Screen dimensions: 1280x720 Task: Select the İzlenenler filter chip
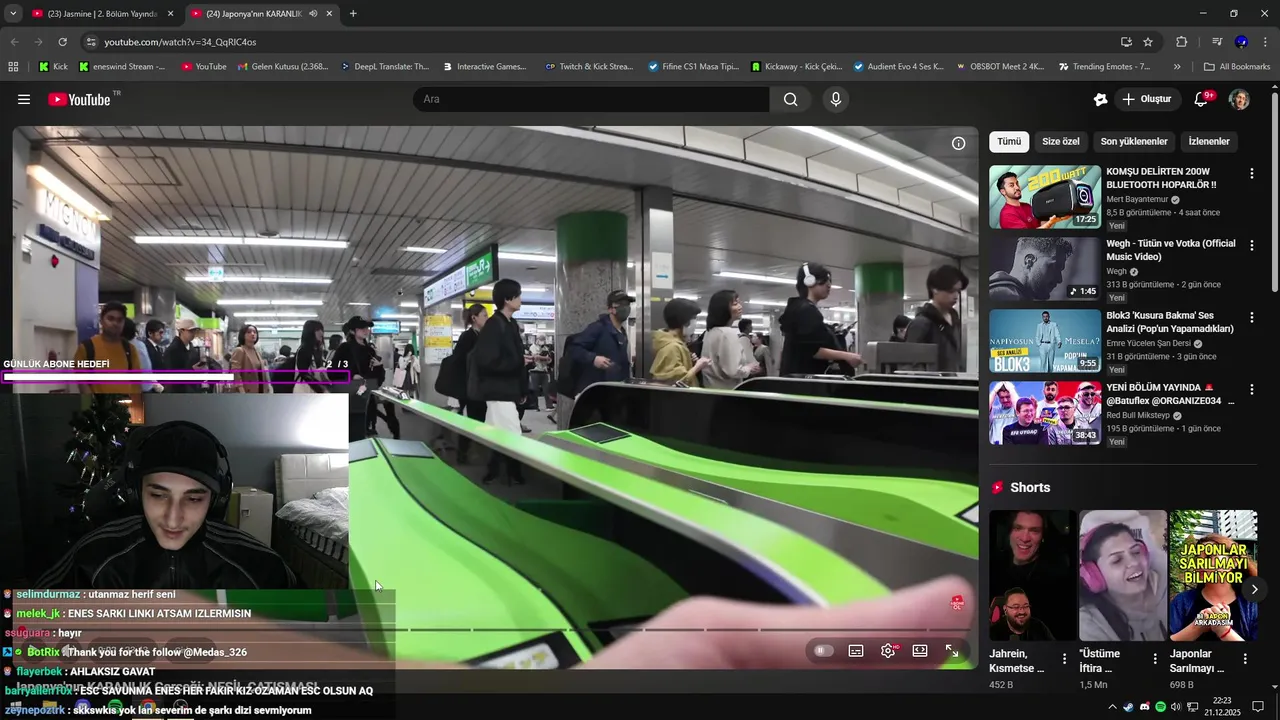point(1209,142)
